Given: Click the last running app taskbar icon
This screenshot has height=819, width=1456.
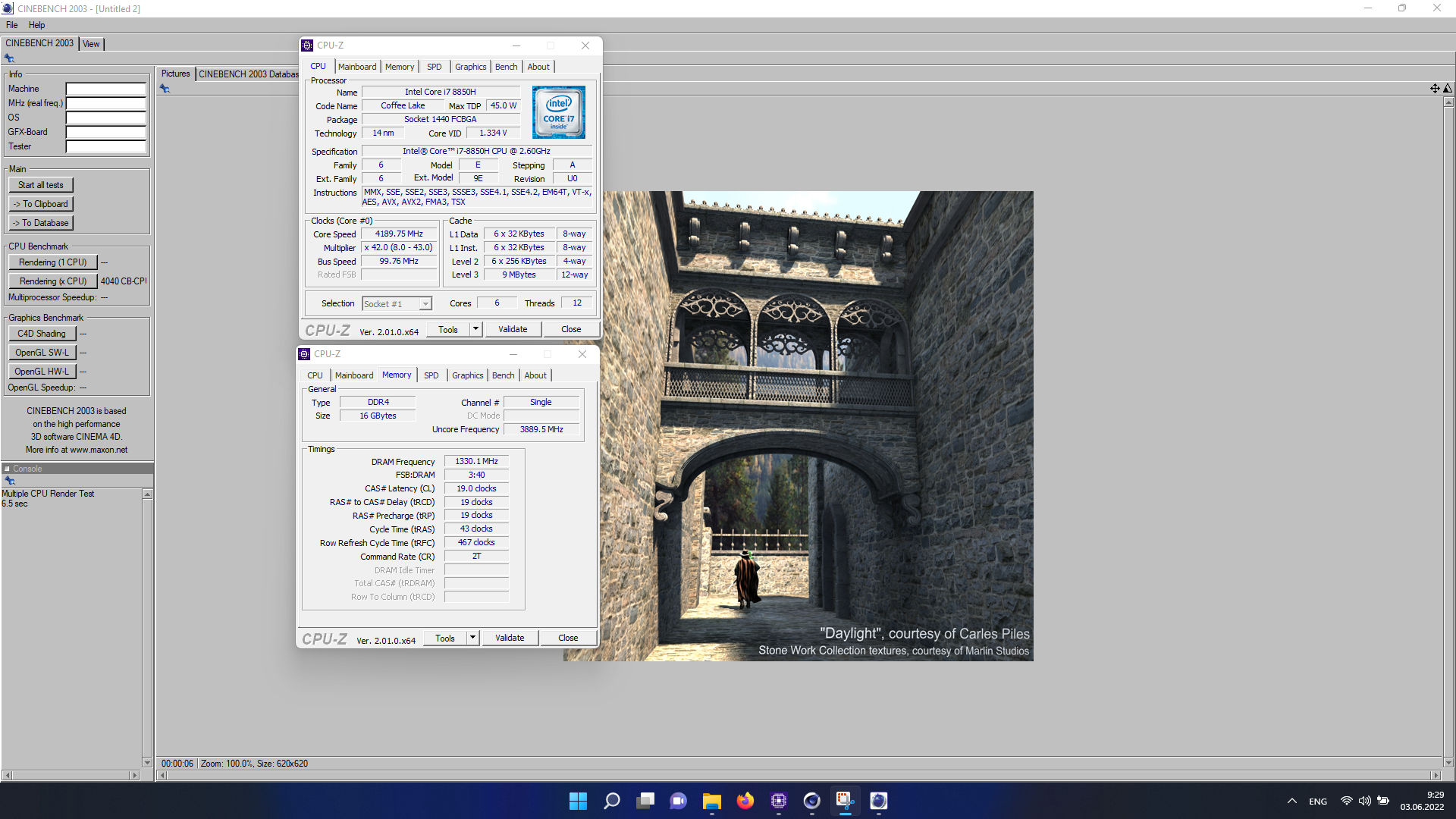Looking at the screenshot, I should 878,801.
